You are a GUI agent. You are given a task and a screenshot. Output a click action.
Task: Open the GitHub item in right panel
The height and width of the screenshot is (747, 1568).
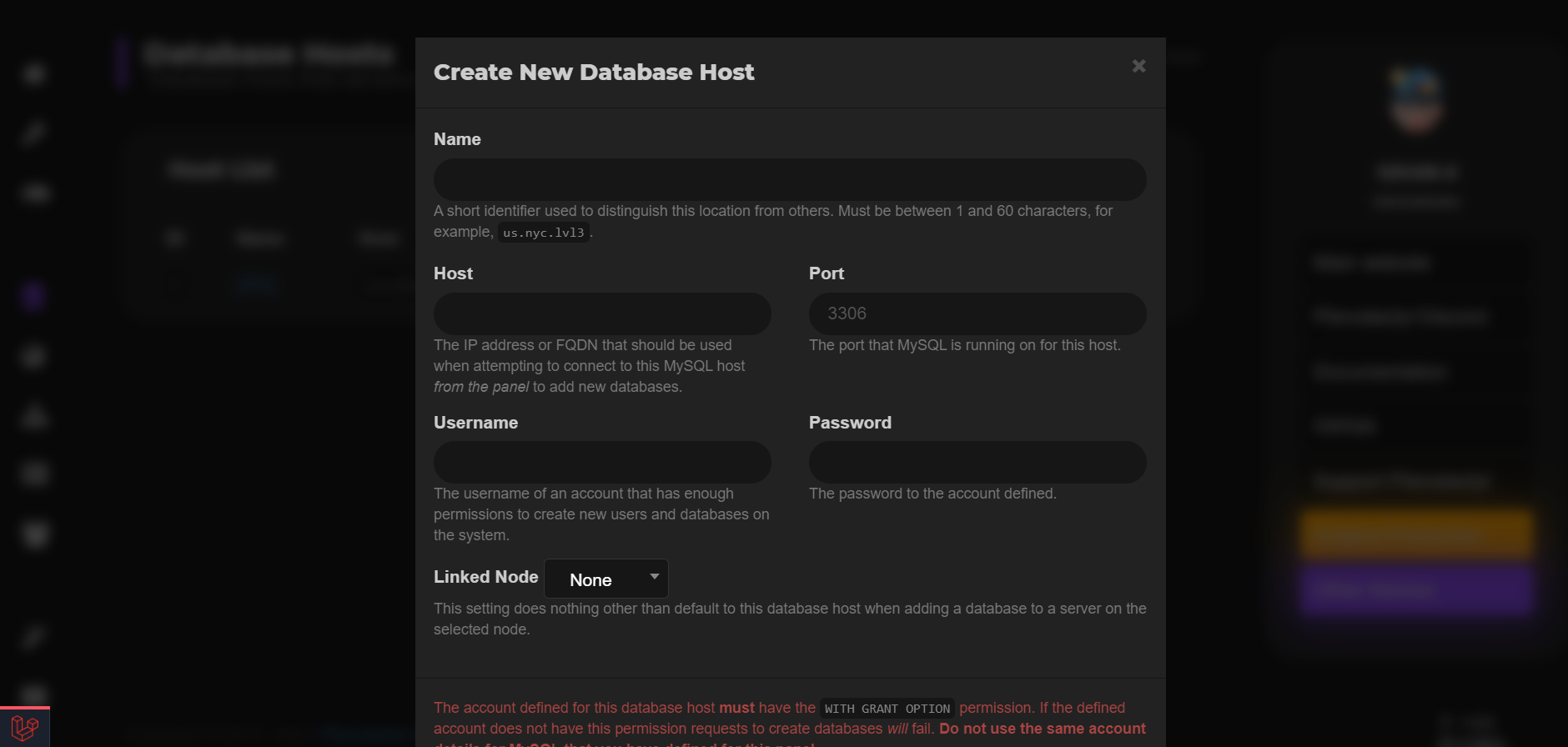click(1344, 426)
